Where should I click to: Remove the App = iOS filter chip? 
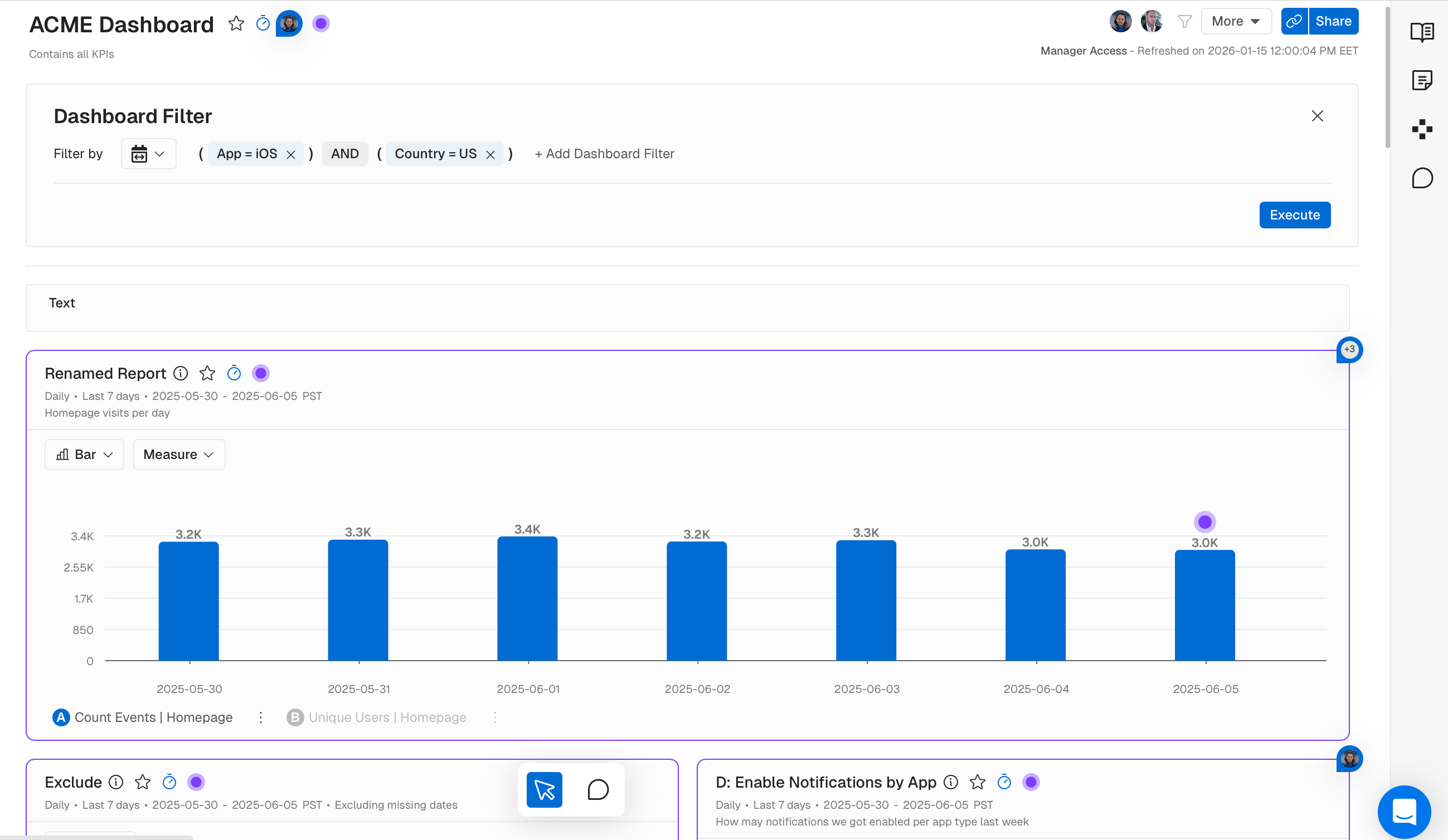click(x=291, y=154)
